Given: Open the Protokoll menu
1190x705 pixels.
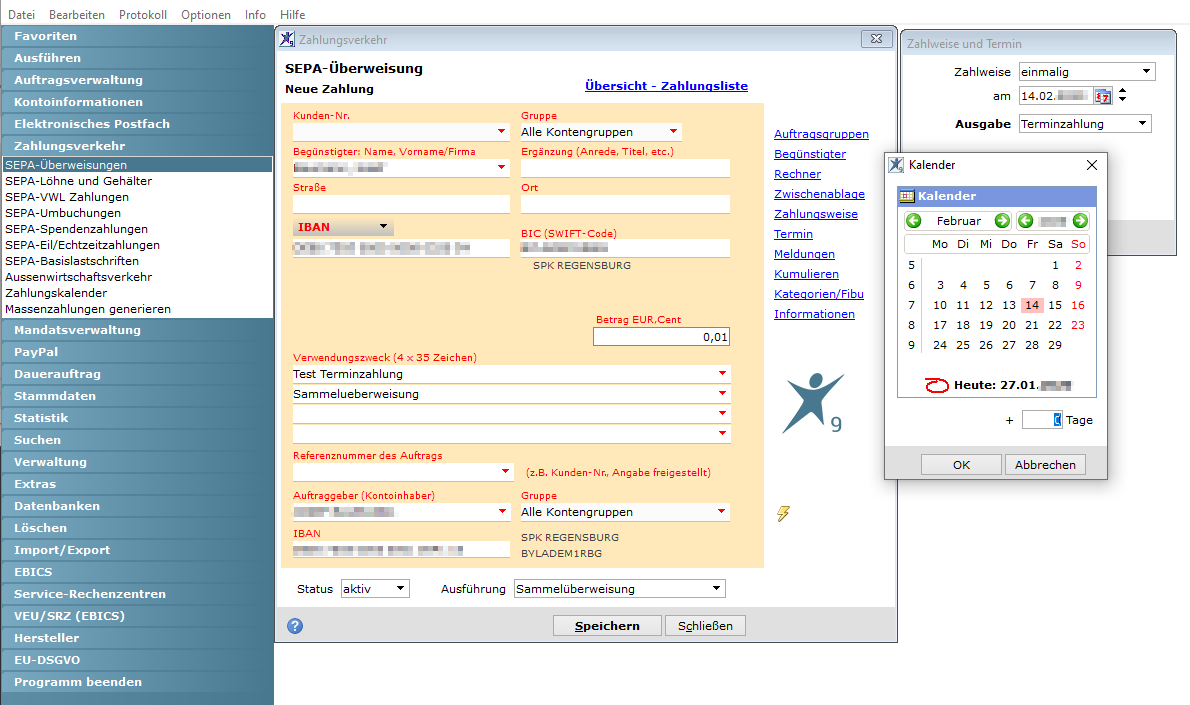Looking at the screenshot, I should [143, 14].
